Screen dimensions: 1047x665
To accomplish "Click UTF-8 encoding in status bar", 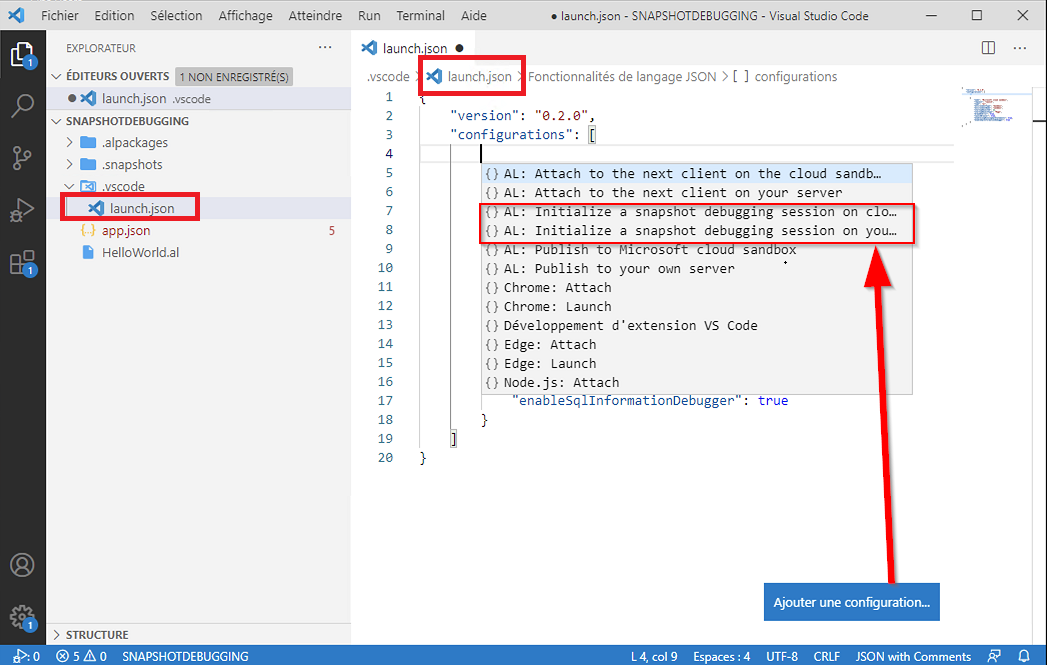I will (x=782, y=656).
